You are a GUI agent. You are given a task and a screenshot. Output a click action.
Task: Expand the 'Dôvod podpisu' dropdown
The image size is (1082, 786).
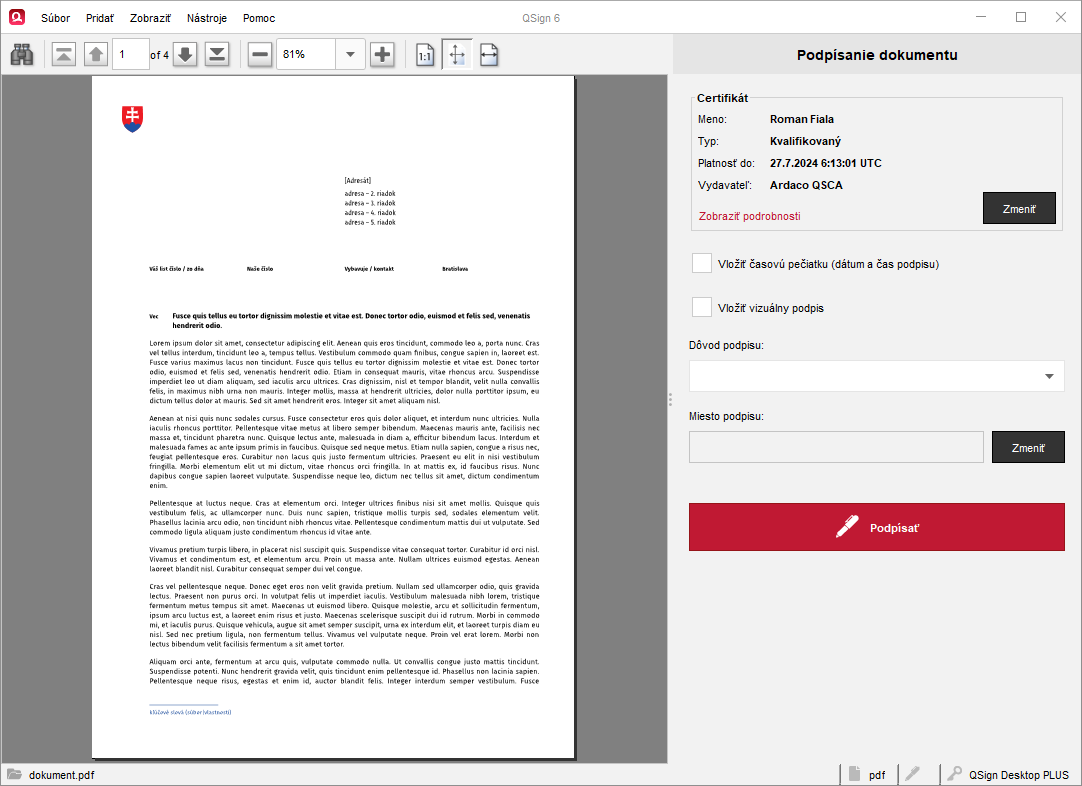tap(1049, 376)
